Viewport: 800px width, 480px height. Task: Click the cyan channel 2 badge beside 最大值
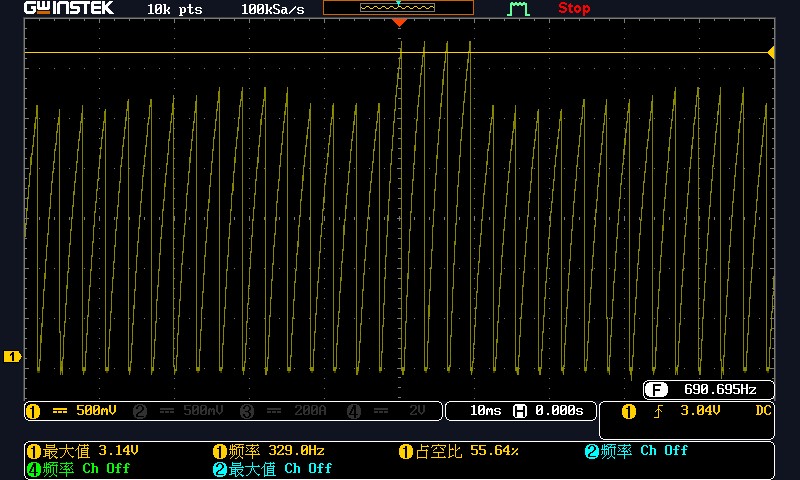[220, 469]
